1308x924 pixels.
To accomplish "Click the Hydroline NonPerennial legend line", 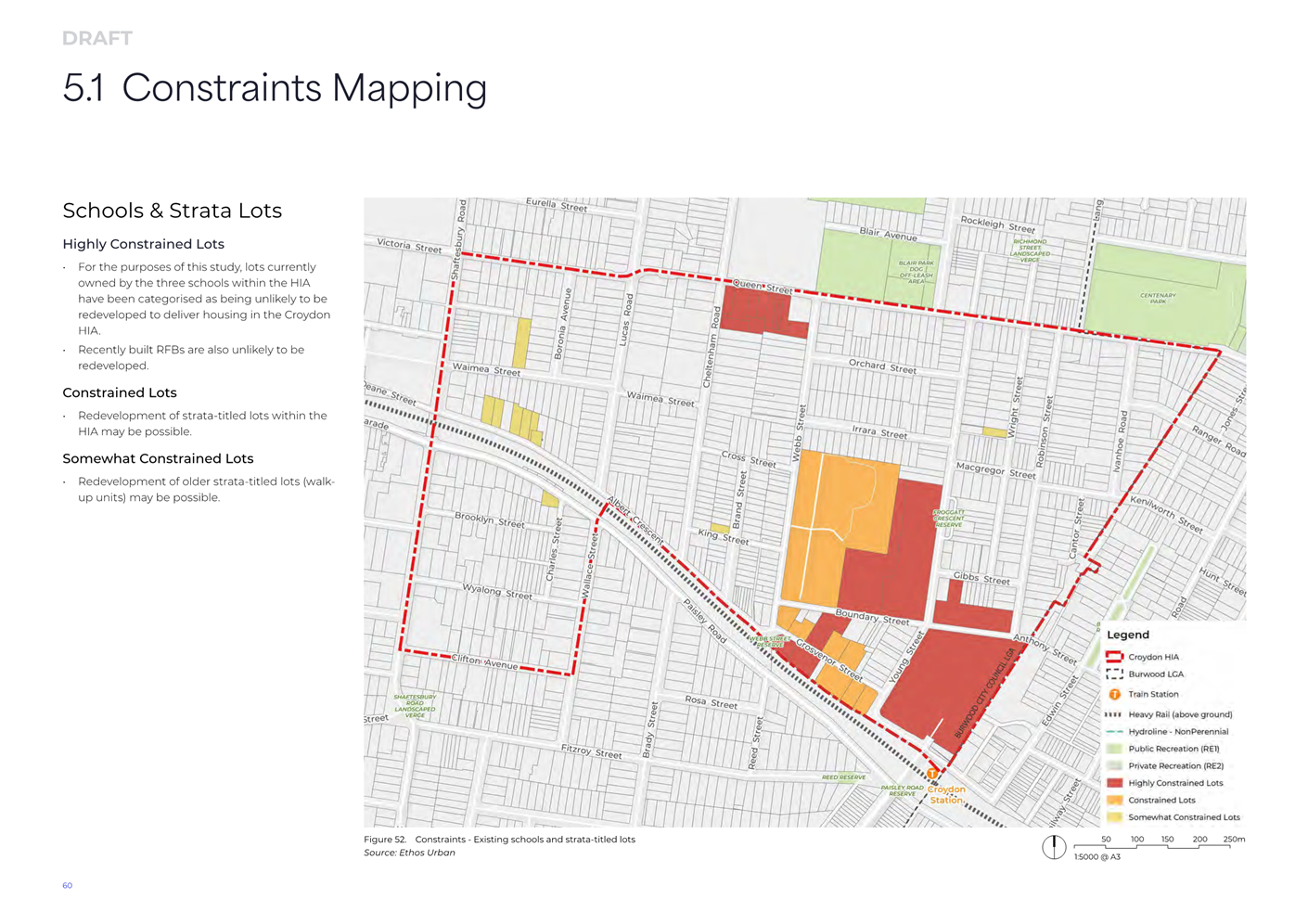I will pos(1114,732).
